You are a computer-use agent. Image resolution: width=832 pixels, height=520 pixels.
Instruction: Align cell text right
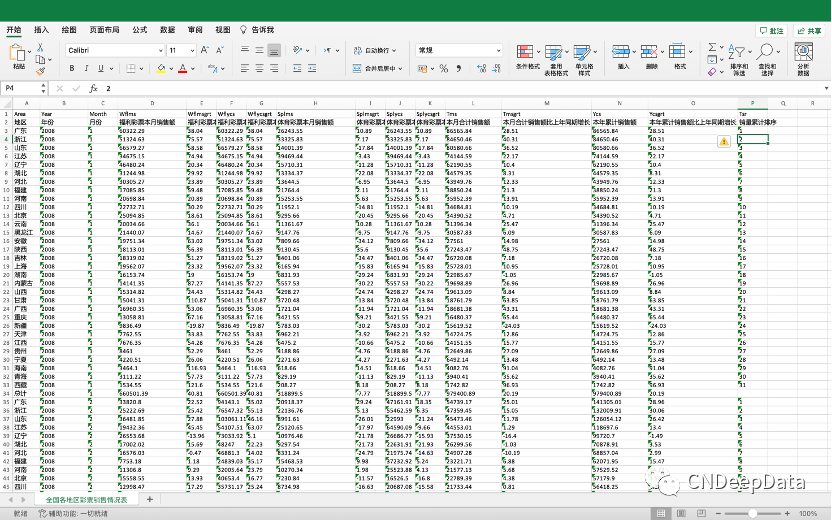pos(274,68)
